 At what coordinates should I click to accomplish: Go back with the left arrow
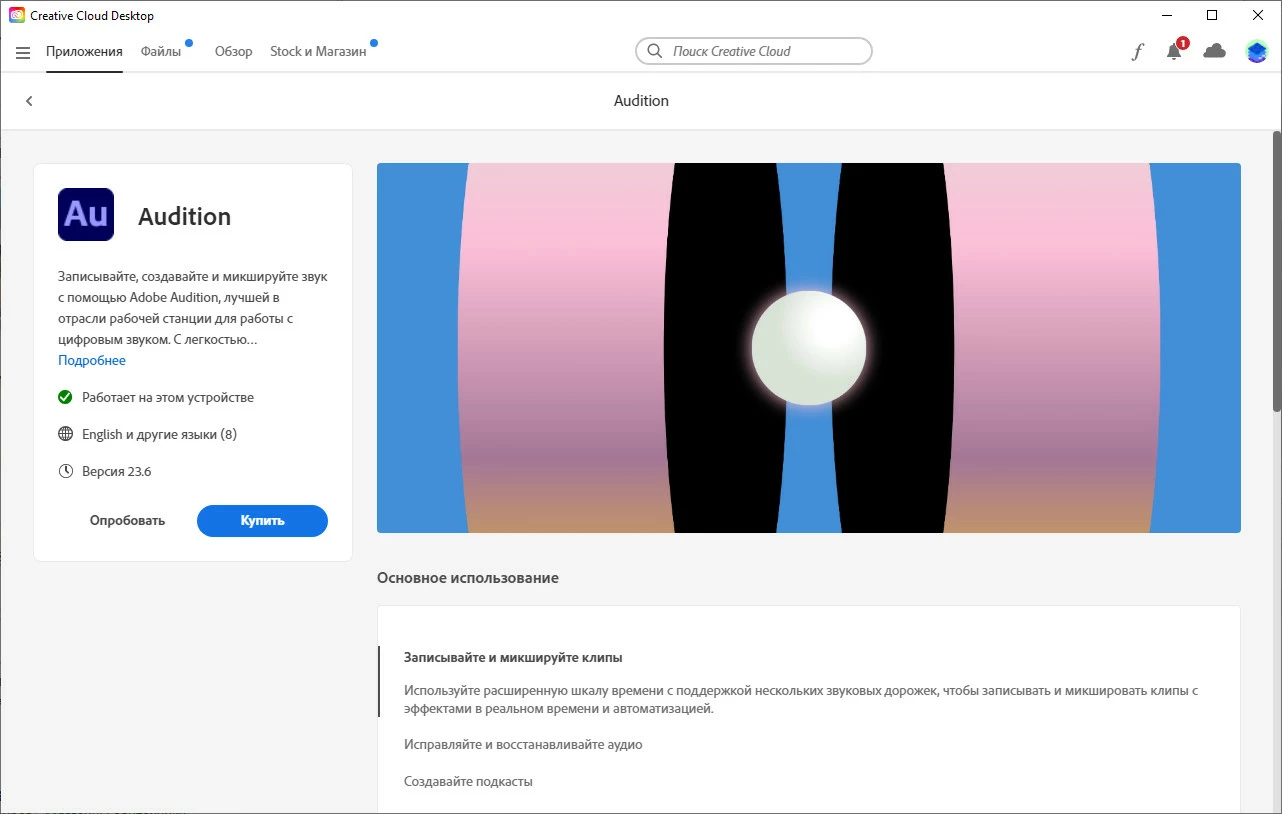coord(29,101)
